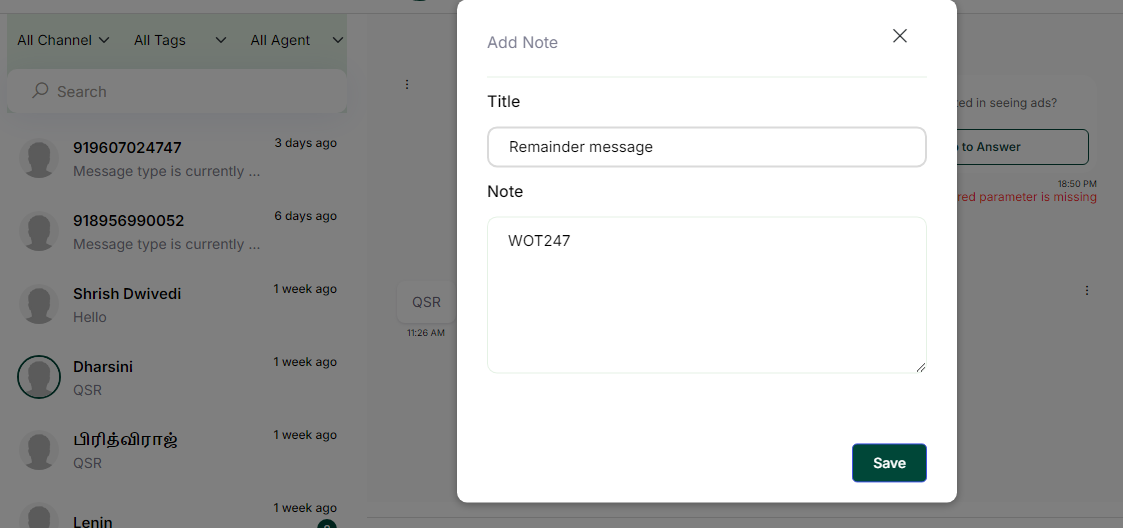Close the Add Note dialog
Screen dimensions: 1123x528
[899, 36]
